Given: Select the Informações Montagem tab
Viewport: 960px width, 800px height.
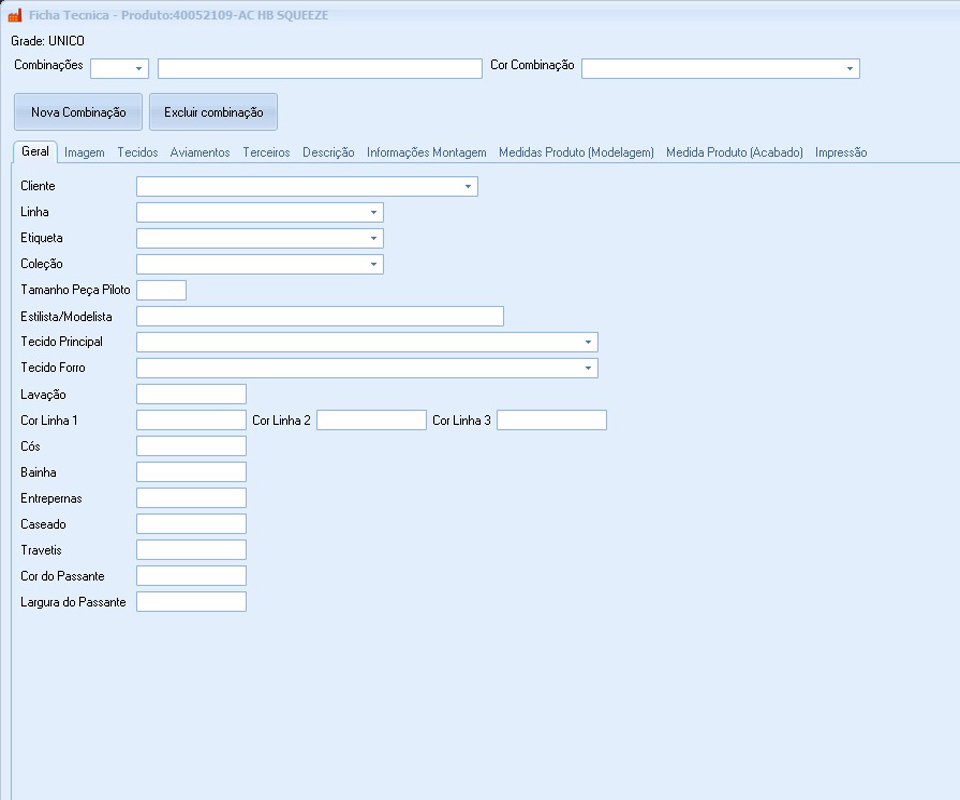Looking at the screenshot, I should (x=426, y=153).
